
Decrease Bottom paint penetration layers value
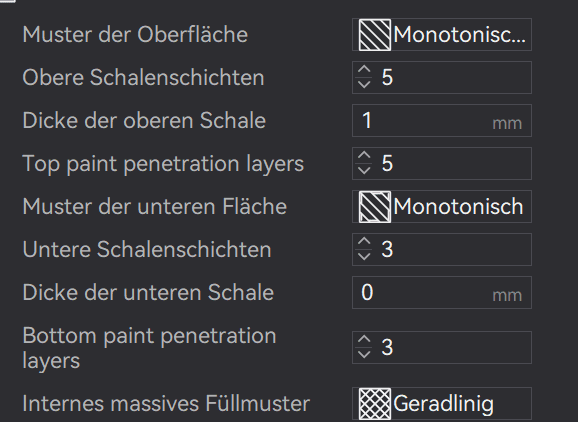(364, 355)
